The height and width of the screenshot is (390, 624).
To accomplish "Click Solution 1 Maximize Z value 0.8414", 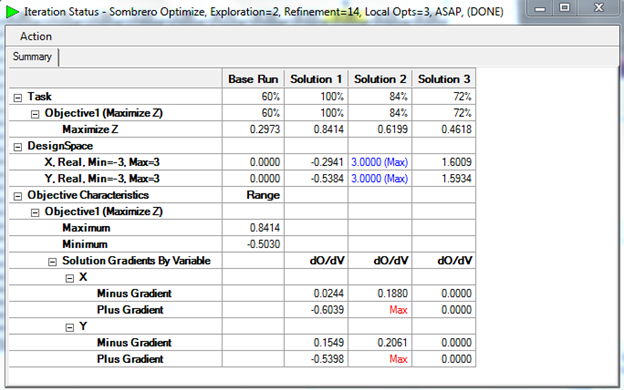I will [x=328, y=129].
